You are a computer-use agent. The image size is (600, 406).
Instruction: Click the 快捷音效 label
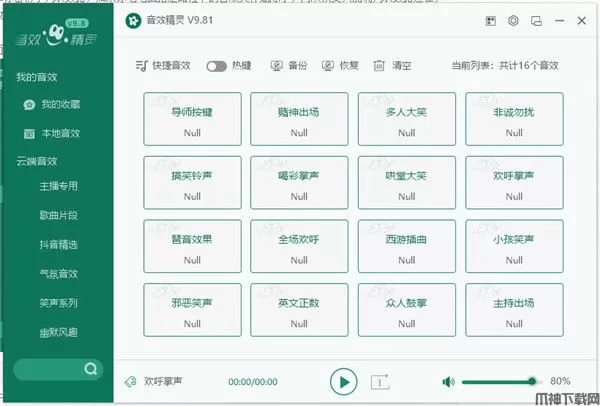[x=171, y=66]
